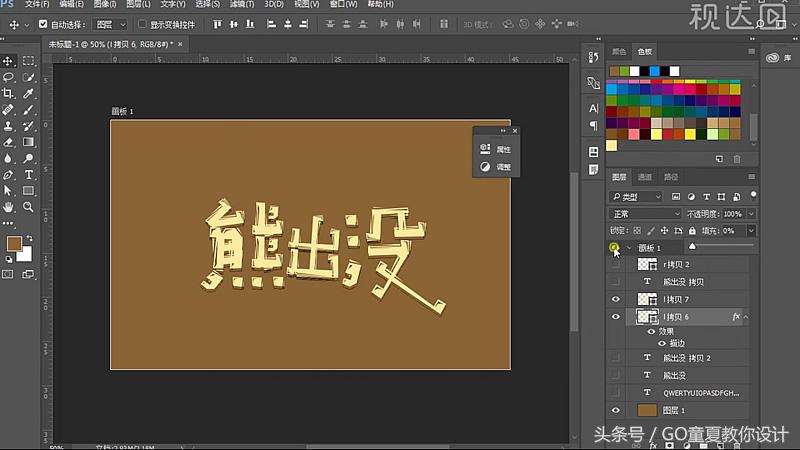This screenshot has height=450, width=800.
Task: Create new swatch button in Swatches panel
Action: (x=719, y=159)
